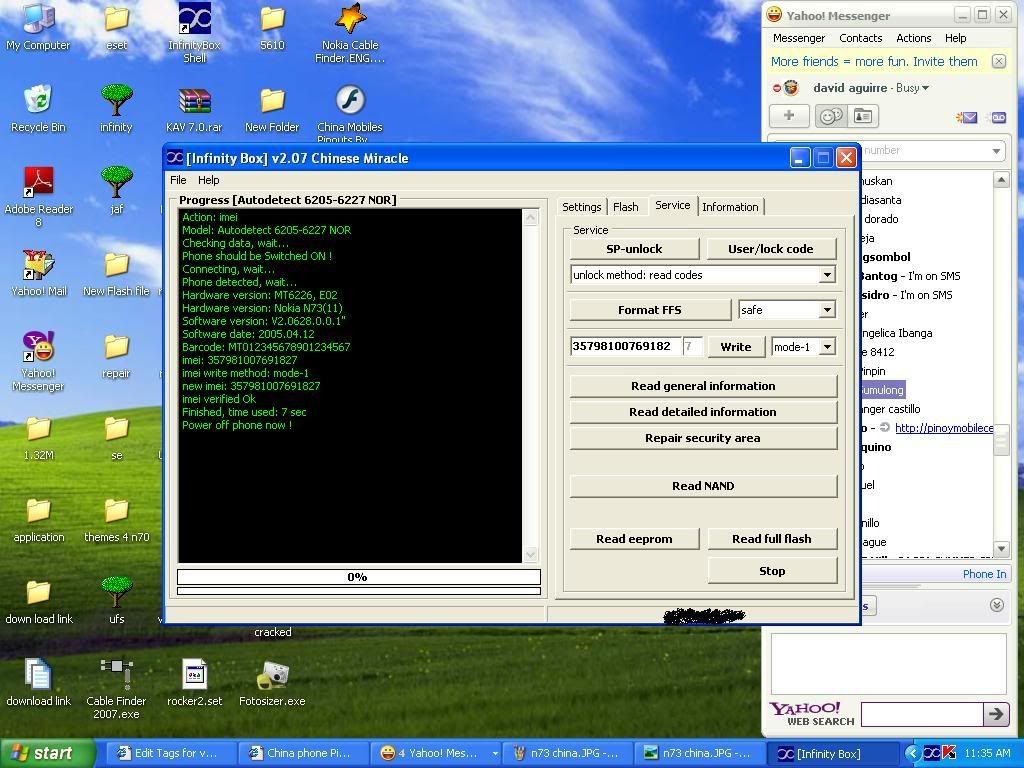Screen dimensions: 1024x768
Task: Open the Busy status dropdown in Yahoo Messenger
Action: pyautogui.click(x=912, y=88)
